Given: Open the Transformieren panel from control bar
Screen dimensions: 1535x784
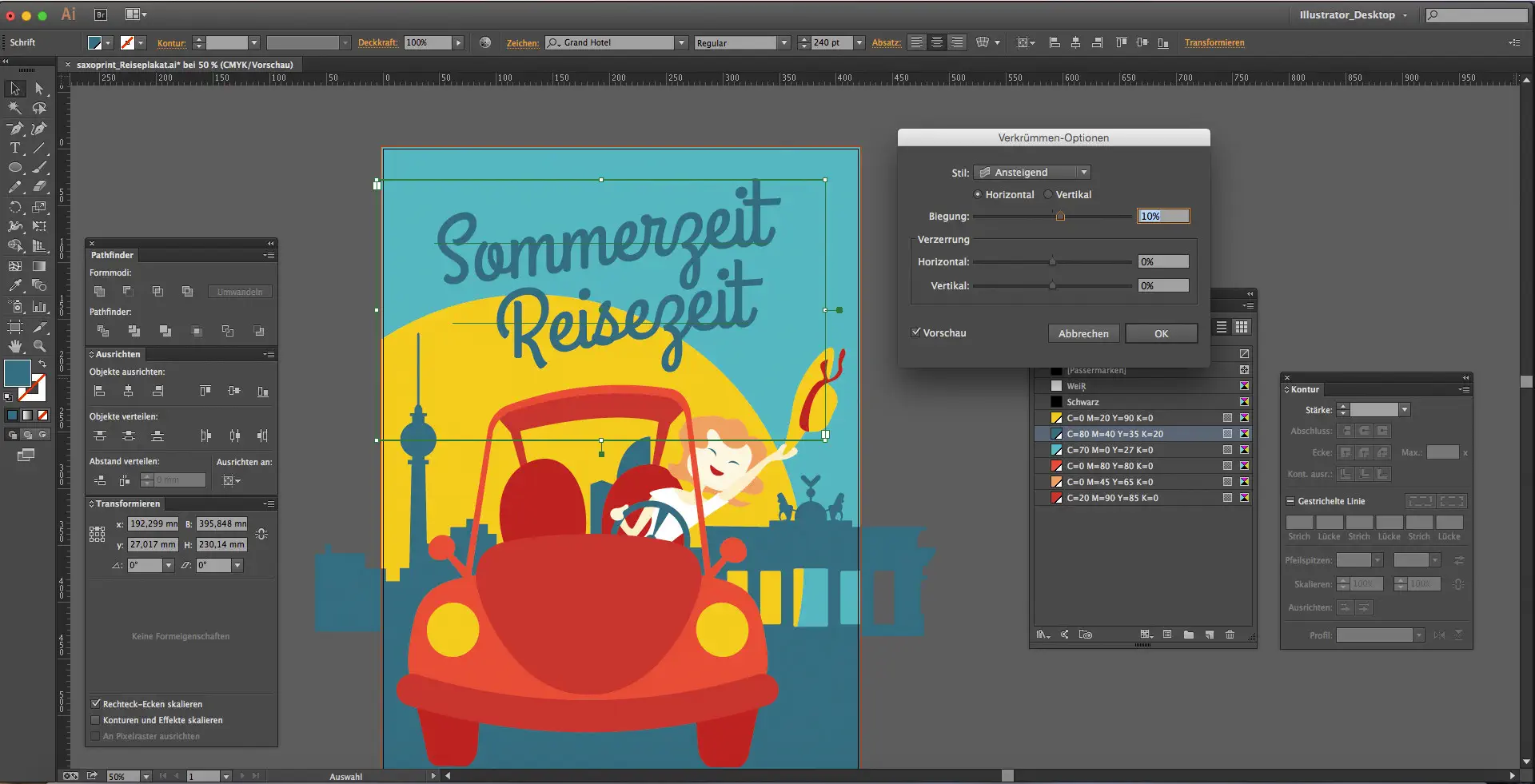Looking at the screenshot, I should tap(1215, 42).
